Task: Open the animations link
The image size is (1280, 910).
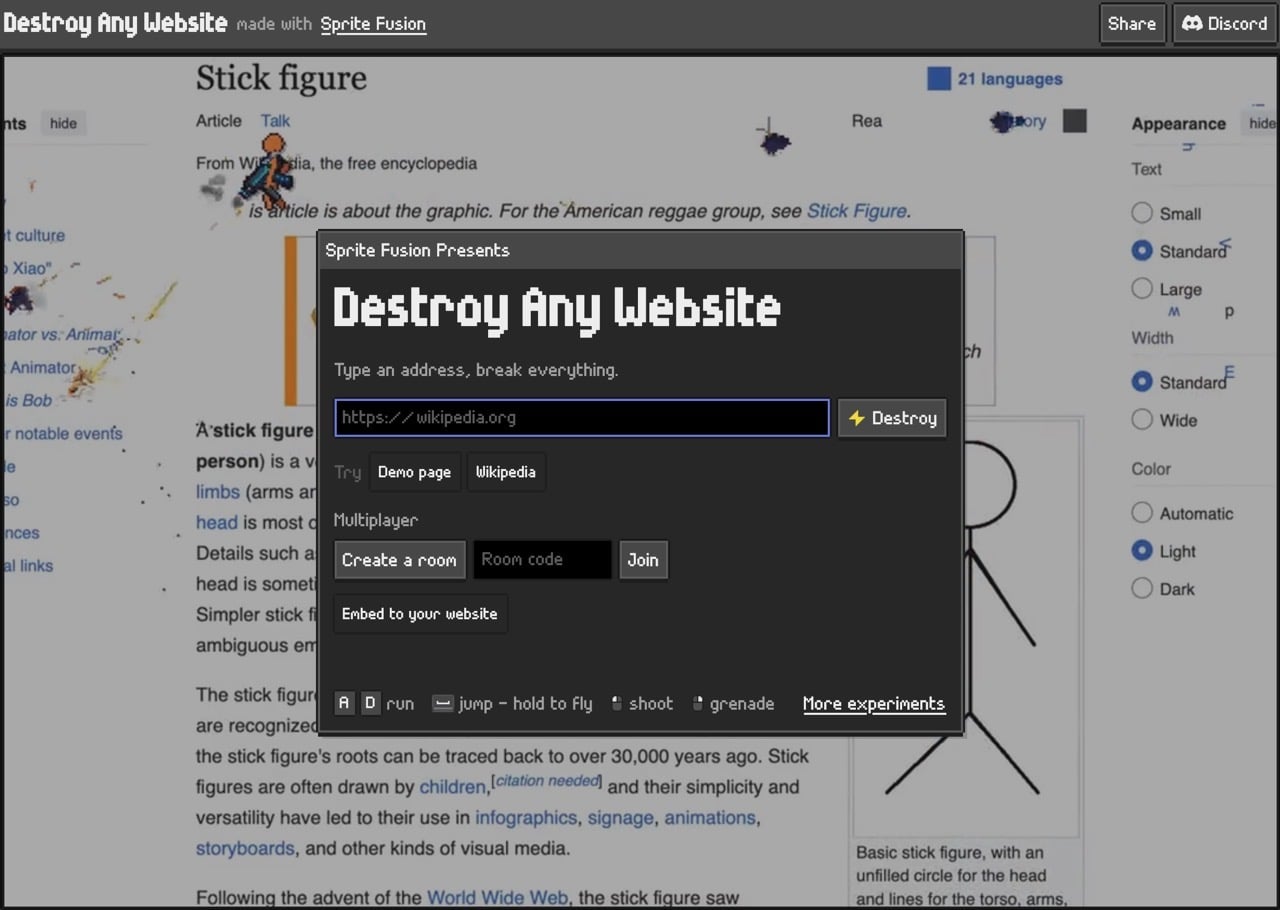Action: click(710, 818)
